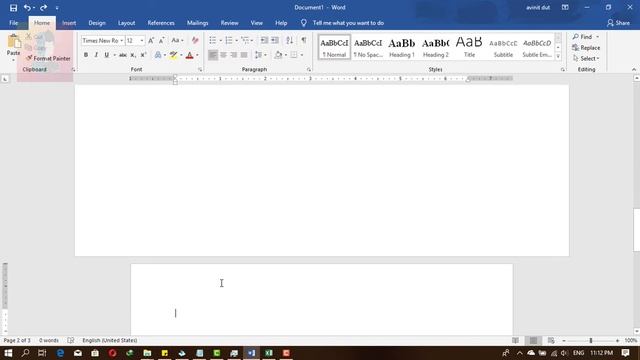This screenshot has height=360, width=640.
Task: Open font color dropdown arrow
Action: (x=197, y=55)
